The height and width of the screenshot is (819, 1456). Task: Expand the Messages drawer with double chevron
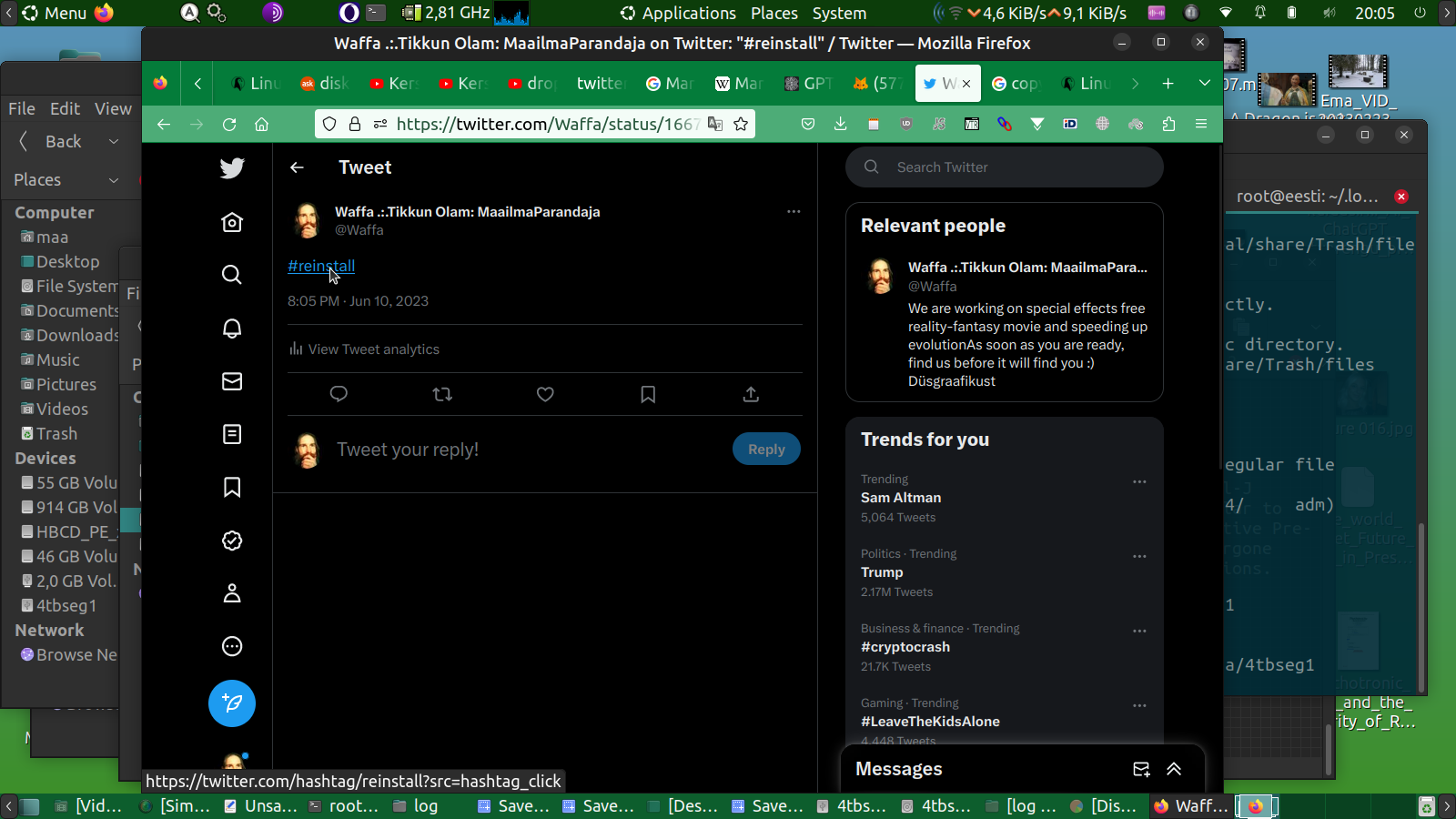[1174, 769]
